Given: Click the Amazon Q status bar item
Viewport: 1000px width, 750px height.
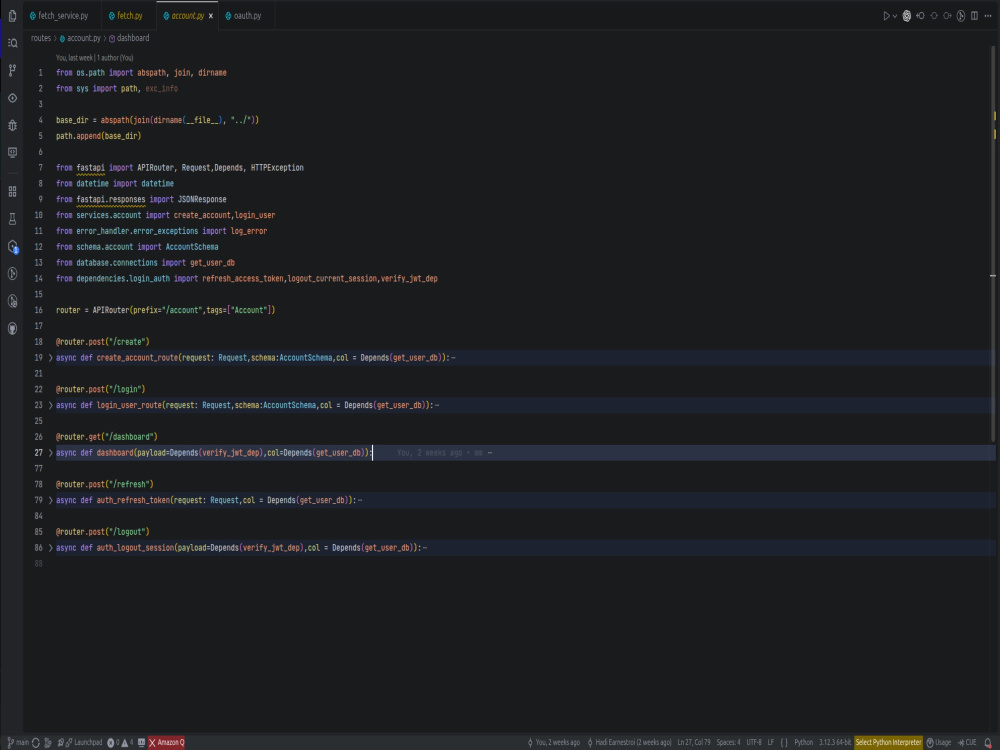Looking at the screenshot, I should (x=166, y=742).
